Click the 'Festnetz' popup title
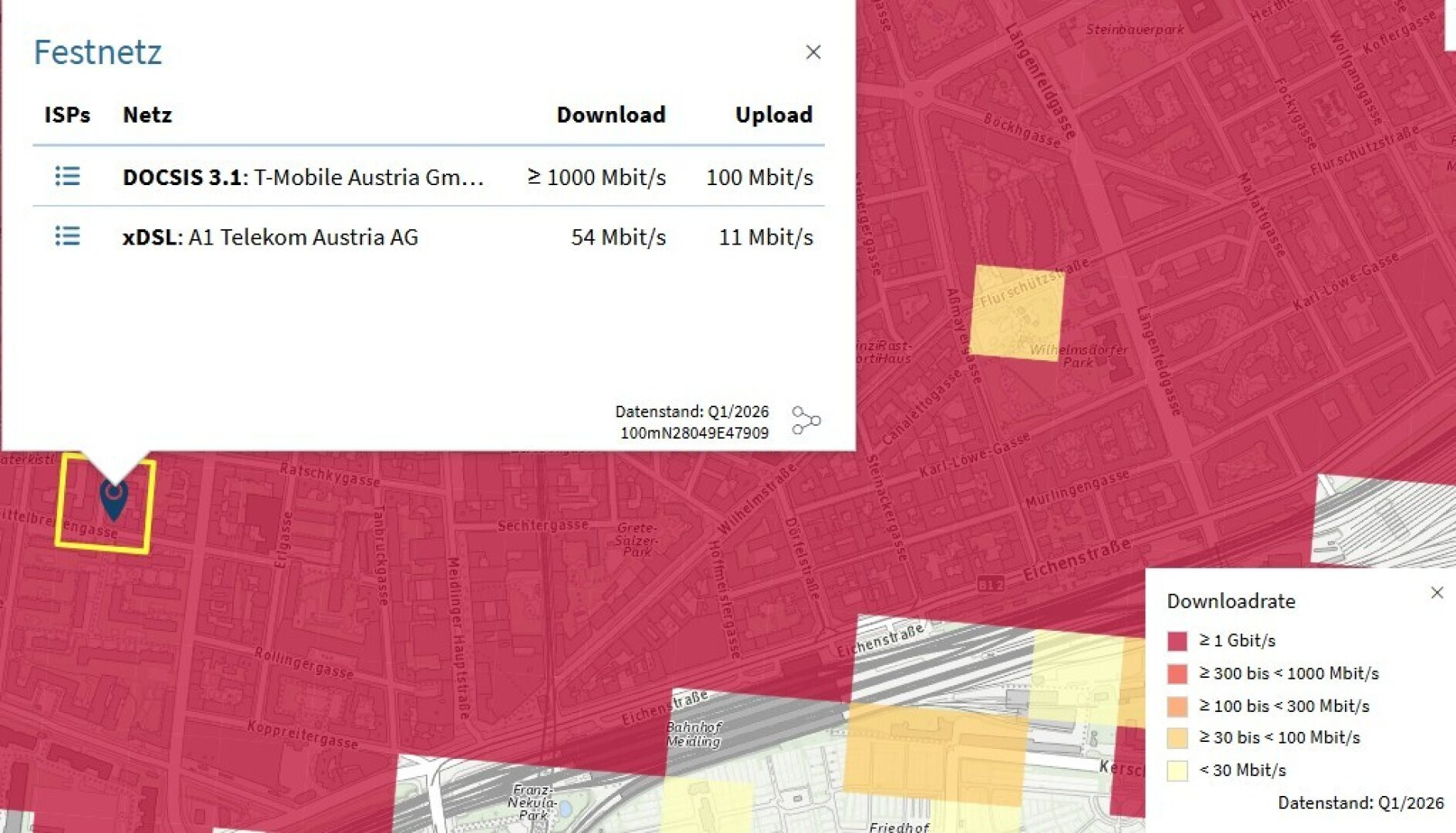 [98, 52]
